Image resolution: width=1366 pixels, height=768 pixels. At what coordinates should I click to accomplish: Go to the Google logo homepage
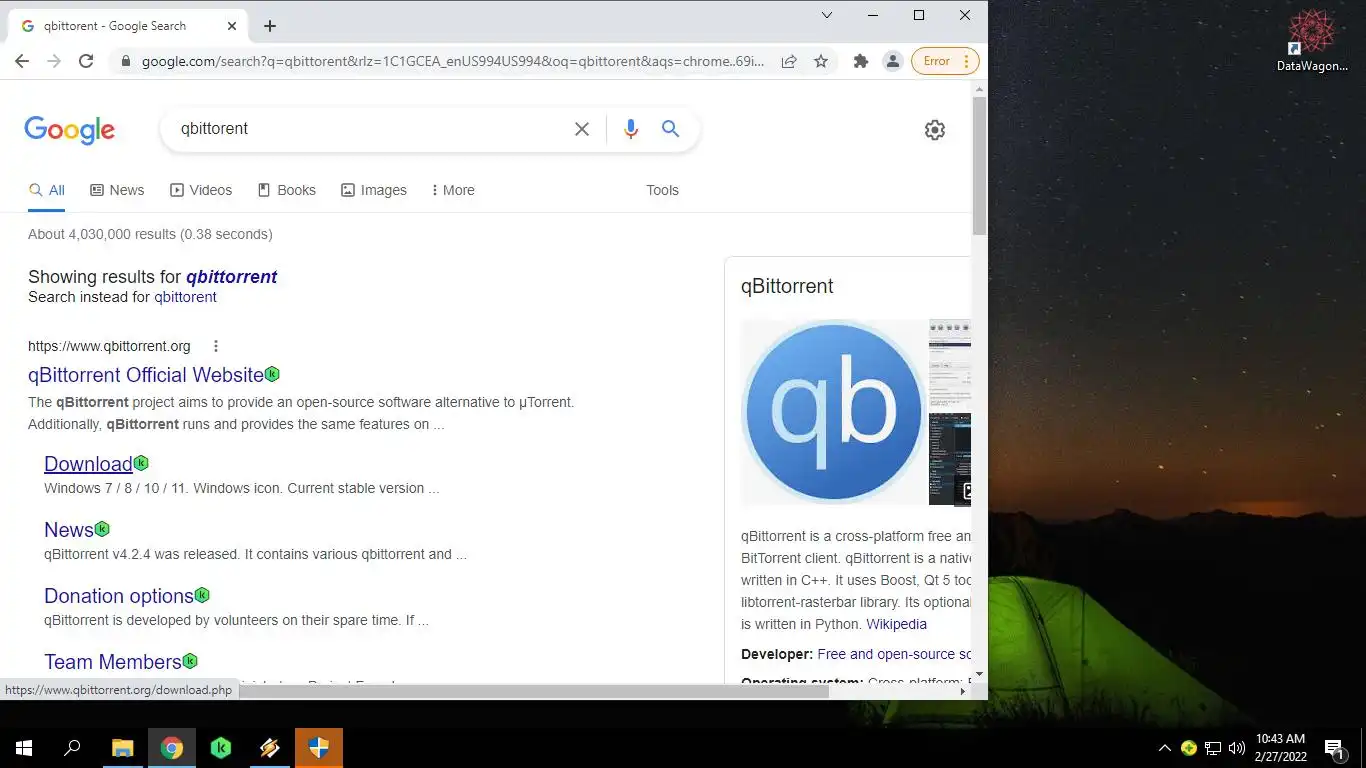click(x=70, y=130)
